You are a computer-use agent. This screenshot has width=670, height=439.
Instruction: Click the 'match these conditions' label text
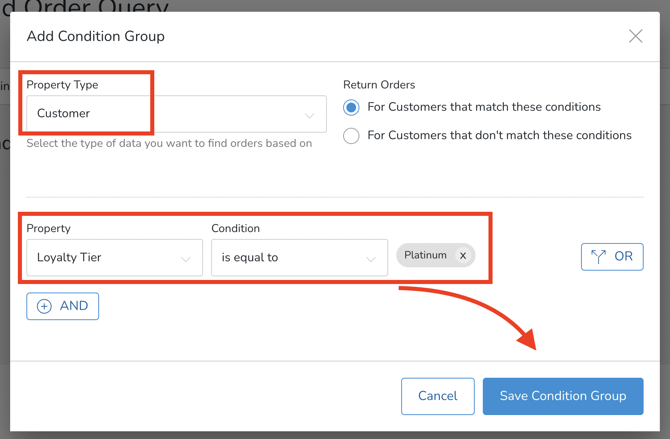pyautogui.click(x=484, y=107)
